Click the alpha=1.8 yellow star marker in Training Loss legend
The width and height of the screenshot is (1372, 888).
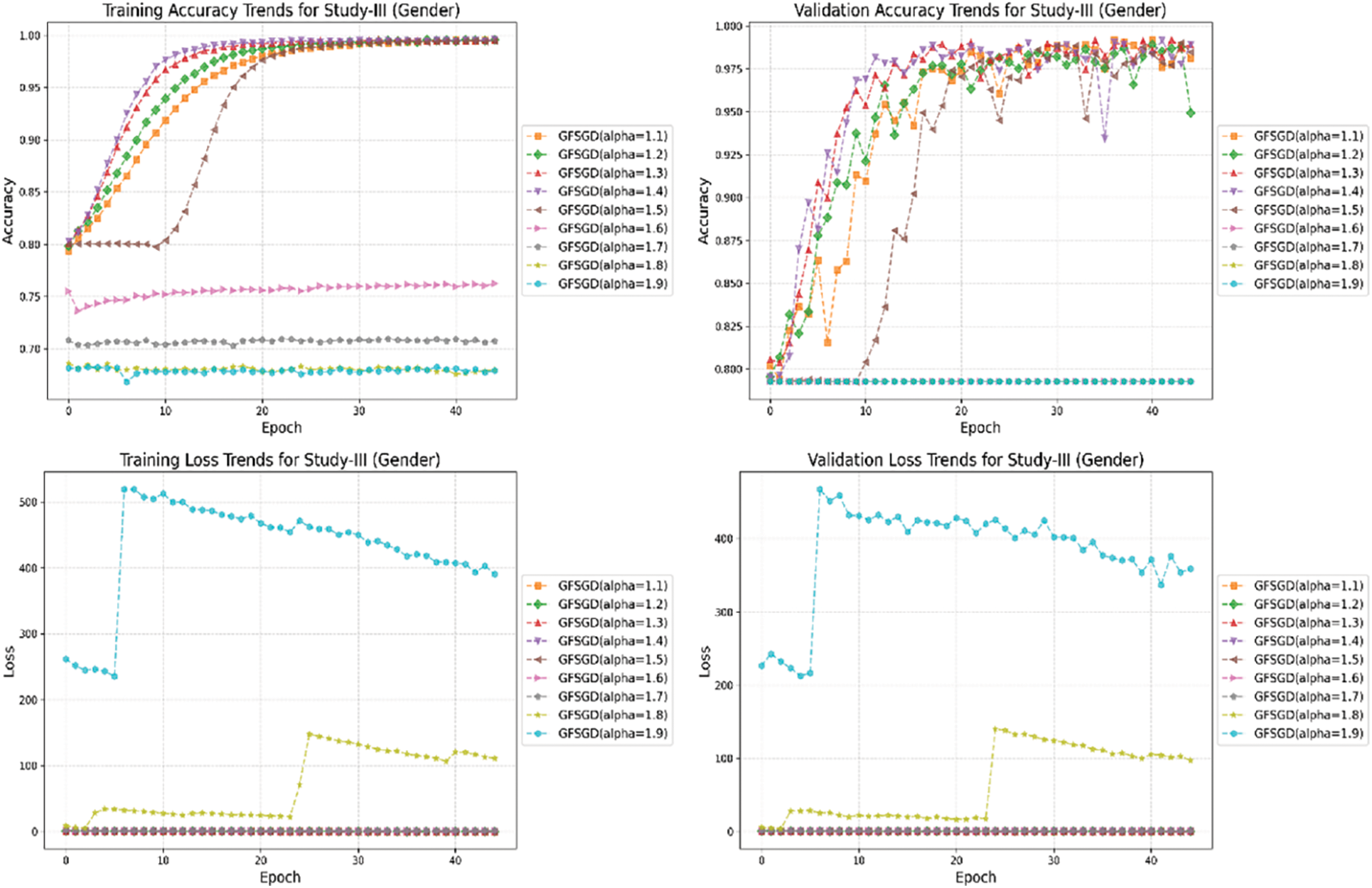pyautogui.click(x=538, y=715)
